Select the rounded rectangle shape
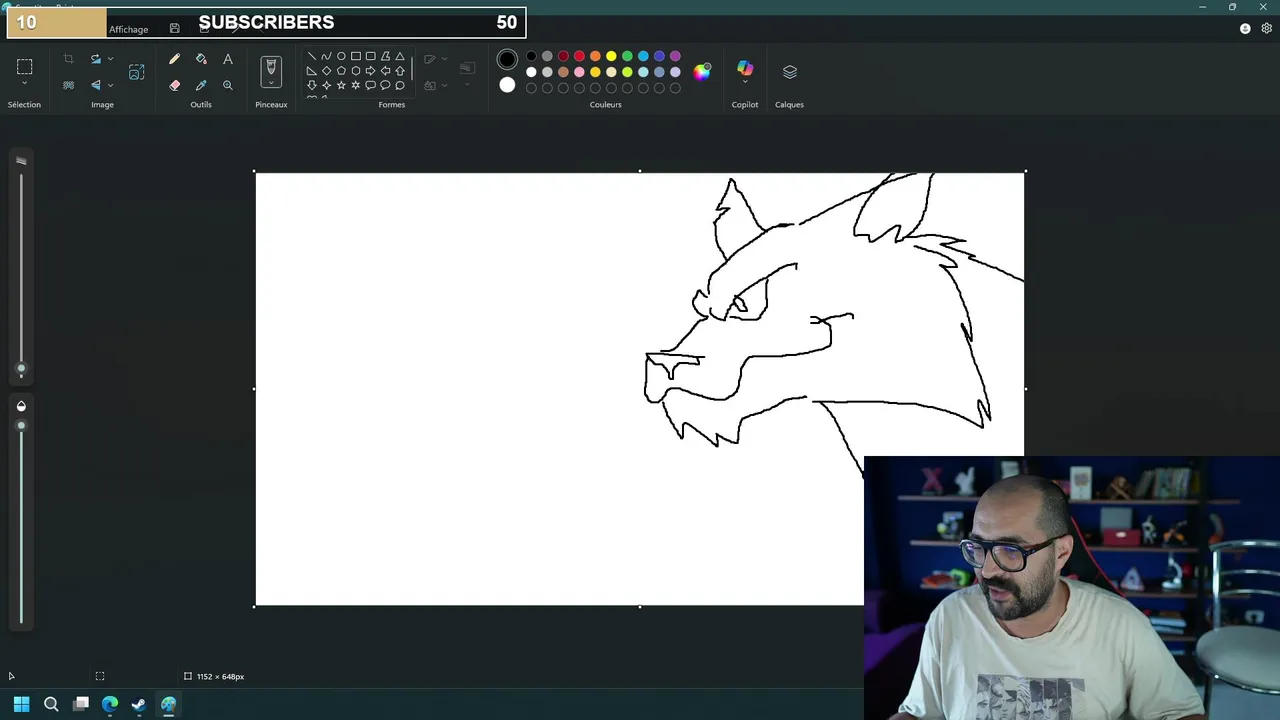The image size is (1280, 720). 370,56
